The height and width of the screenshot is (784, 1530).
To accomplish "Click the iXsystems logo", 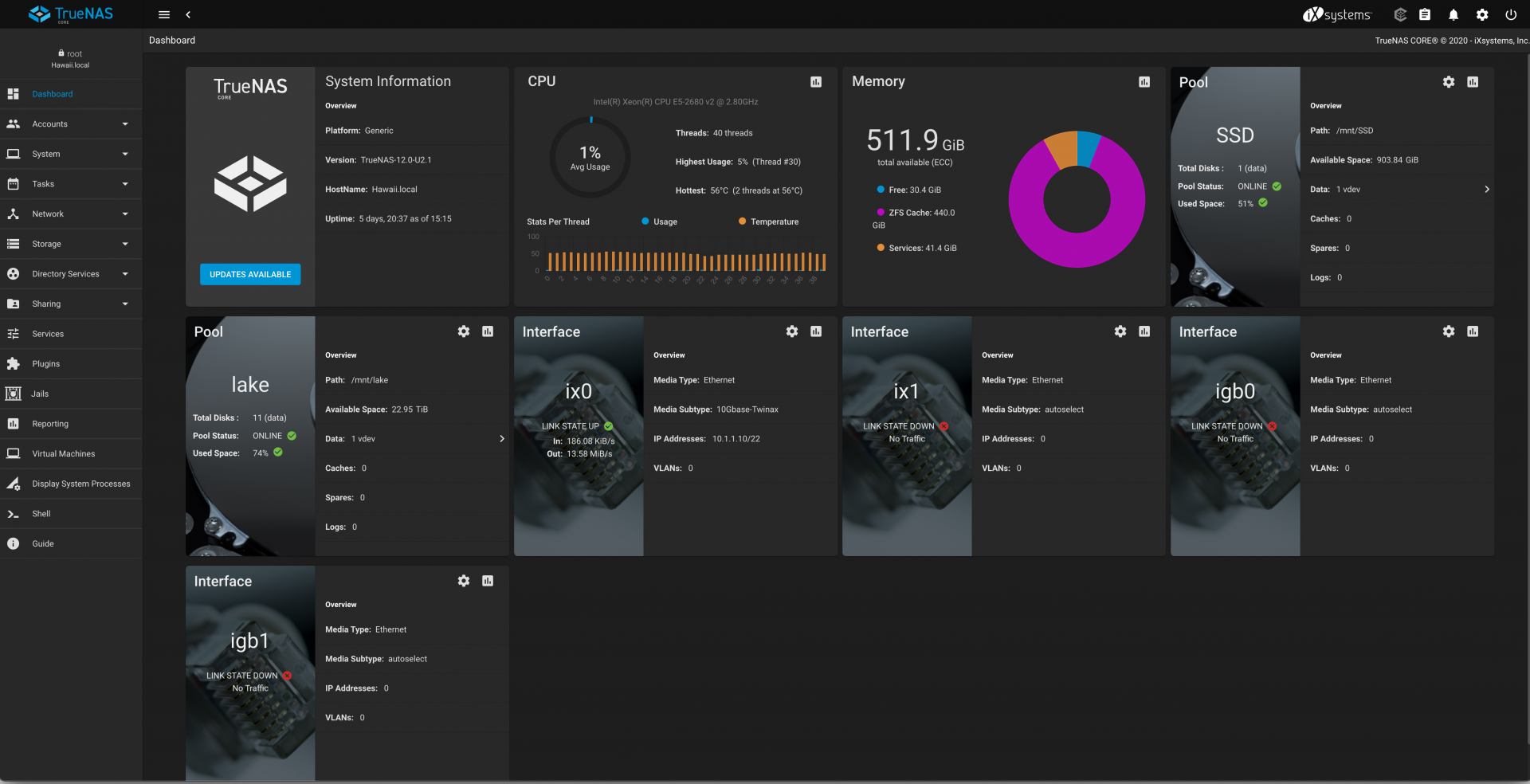I will coord(1337,14).
